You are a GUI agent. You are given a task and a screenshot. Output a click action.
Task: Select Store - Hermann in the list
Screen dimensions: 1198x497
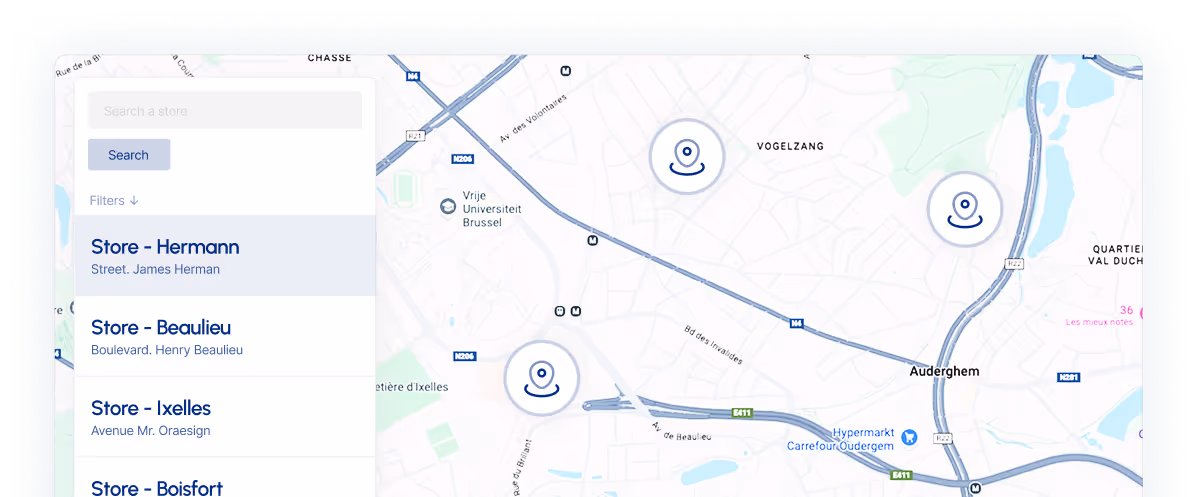coord(225,255)
